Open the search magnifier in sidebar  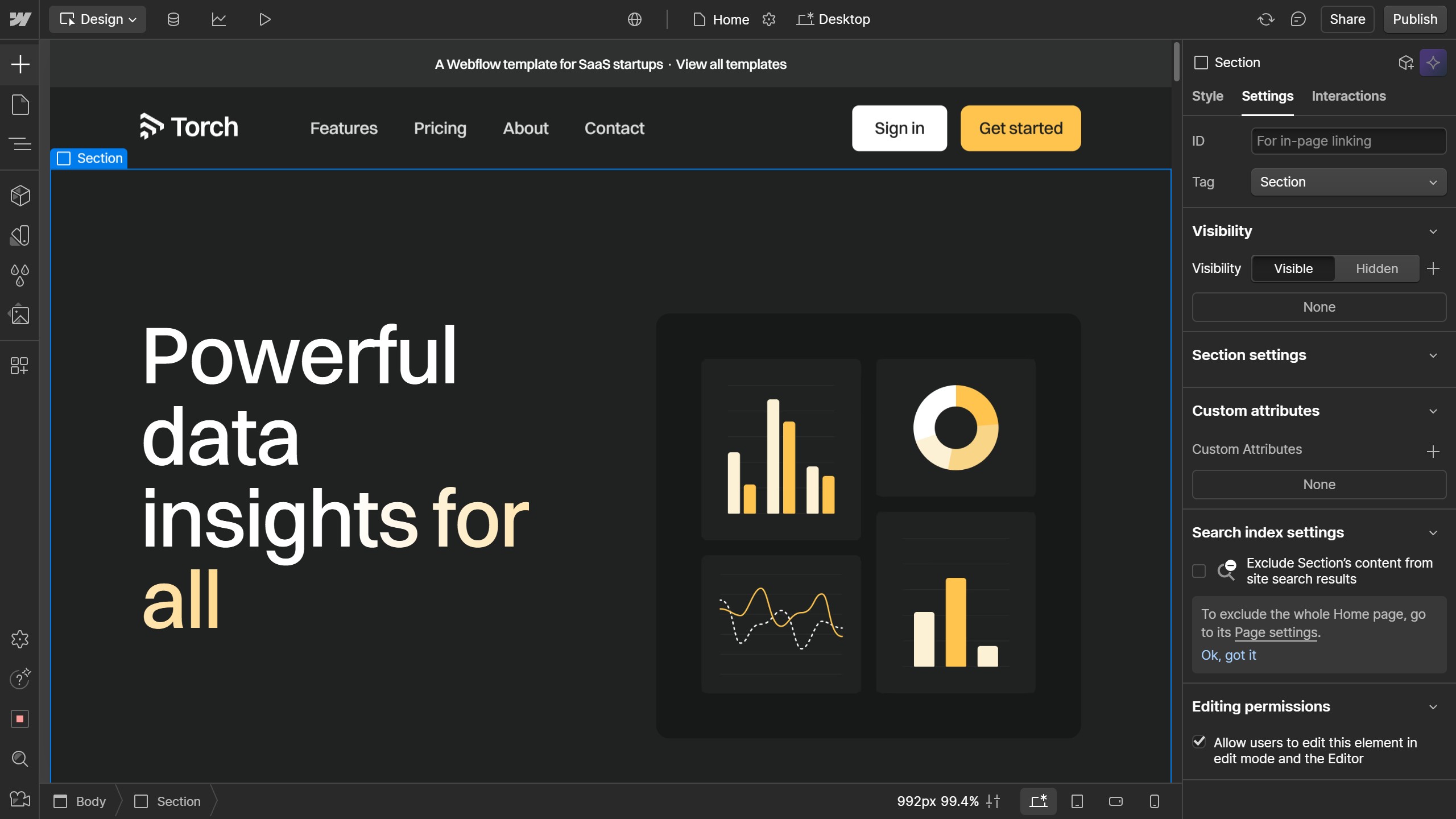coord(20,759)
